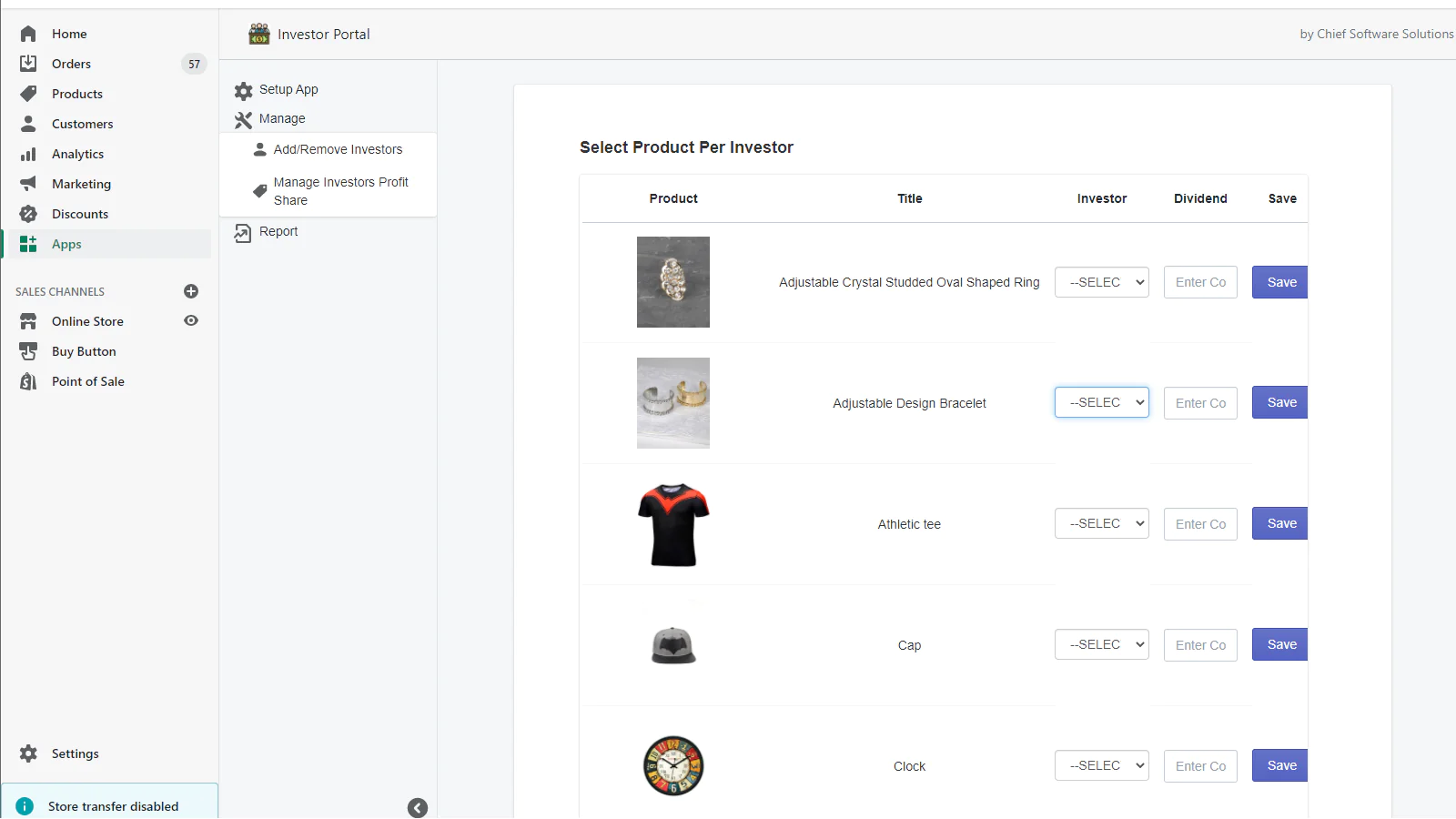Add a sales channel with plus icon
Viewport: 1456px width, 819px height.
click(191, 291)
